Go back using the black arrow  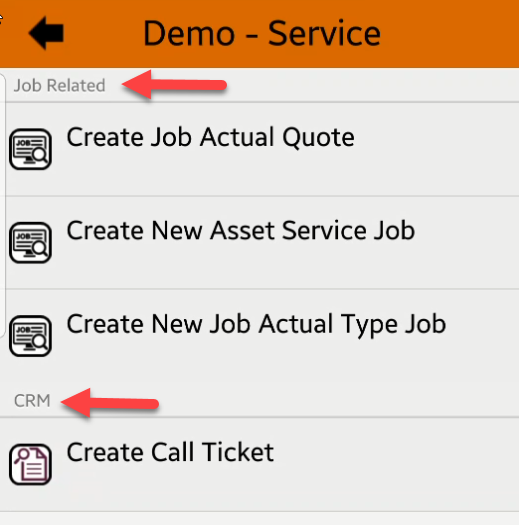pyautogui.click(x=46, y=33)
